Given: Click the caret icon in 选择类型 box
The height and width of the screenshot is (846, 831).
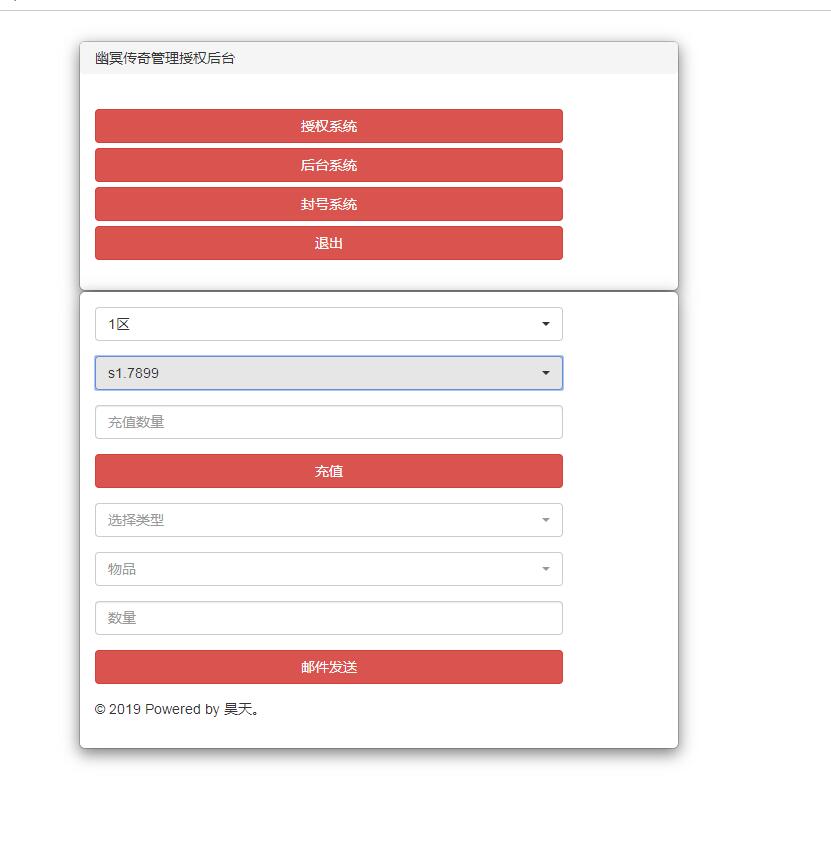Looking at the screenshot, I should tap(545, 520).
